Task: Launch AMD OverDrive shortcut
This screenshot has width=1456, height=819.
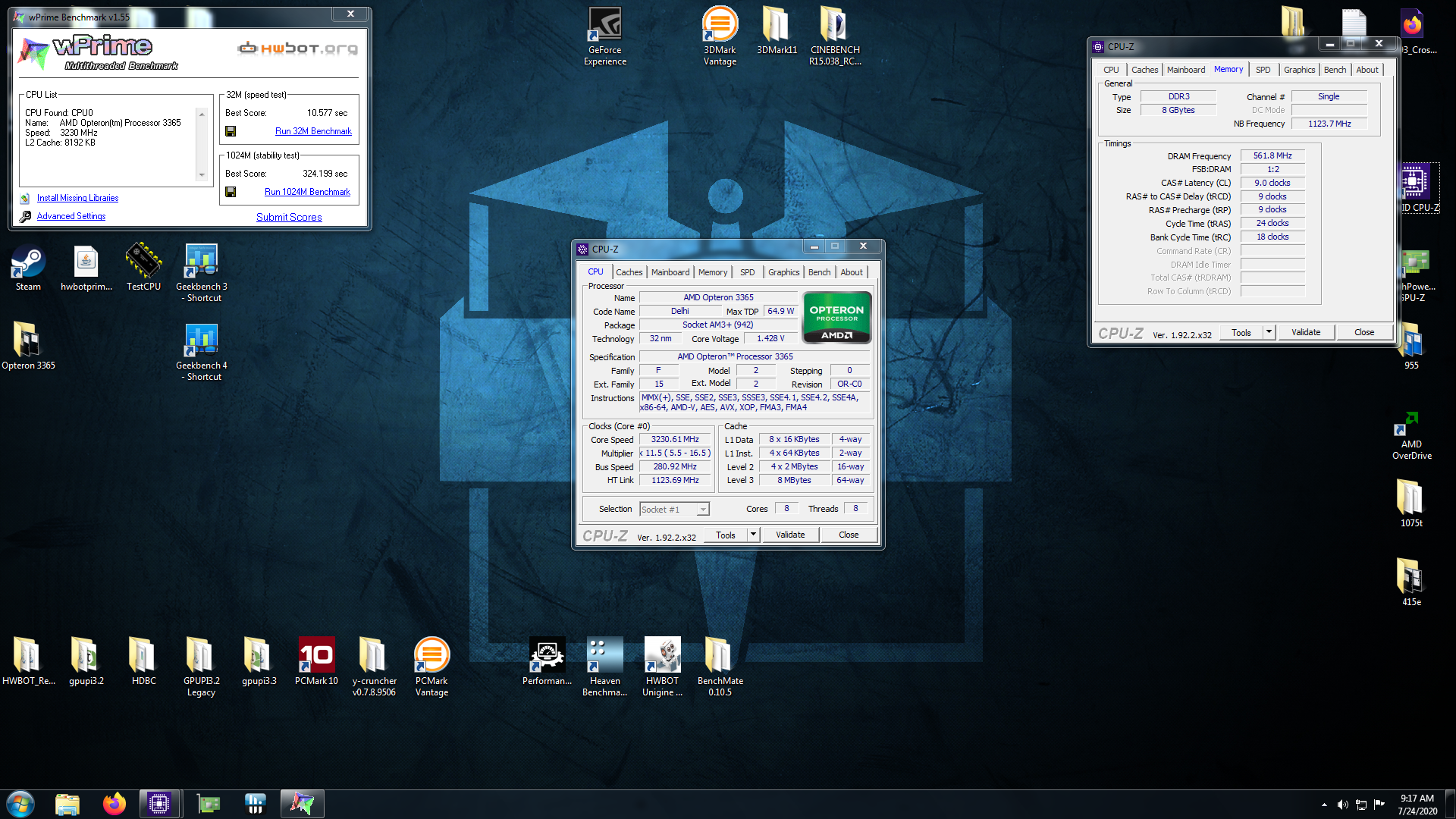Action: click(x=1411, y=437)
